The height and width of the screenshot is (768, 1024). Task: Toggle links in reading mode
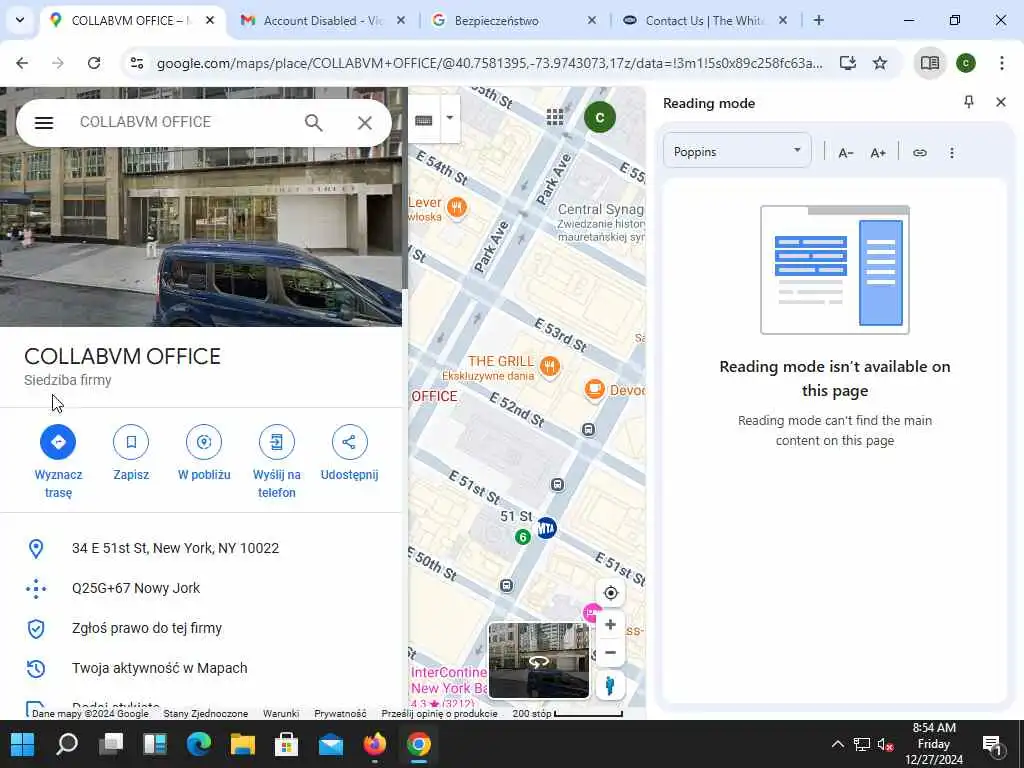920,153
